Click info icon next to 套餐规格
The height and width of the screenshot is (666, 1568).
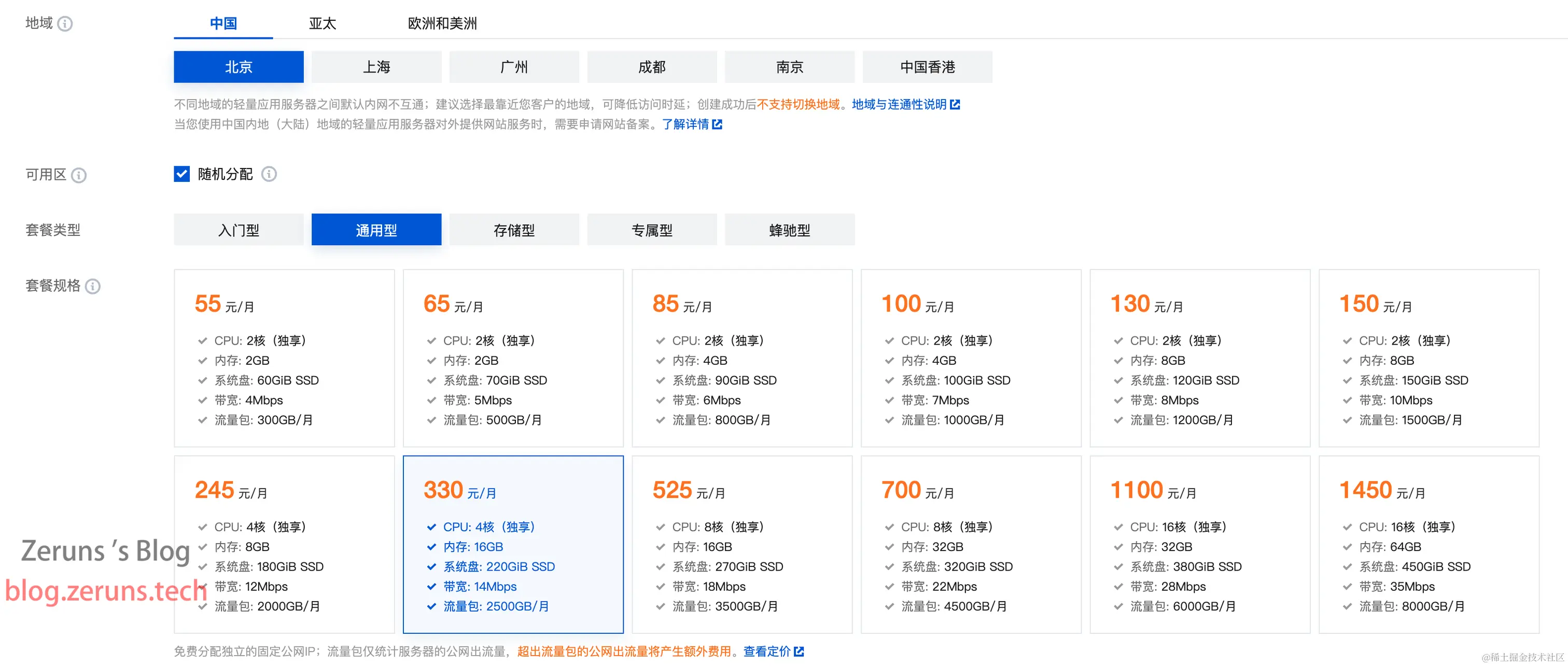[92, 286]
